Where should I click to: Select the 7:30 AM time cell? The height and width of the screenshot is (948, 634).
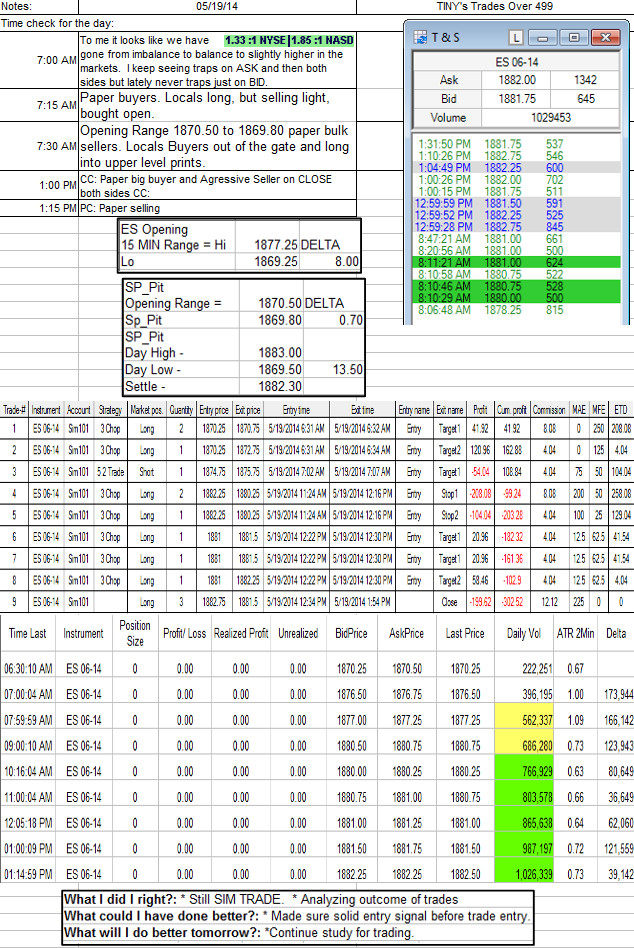39,146
